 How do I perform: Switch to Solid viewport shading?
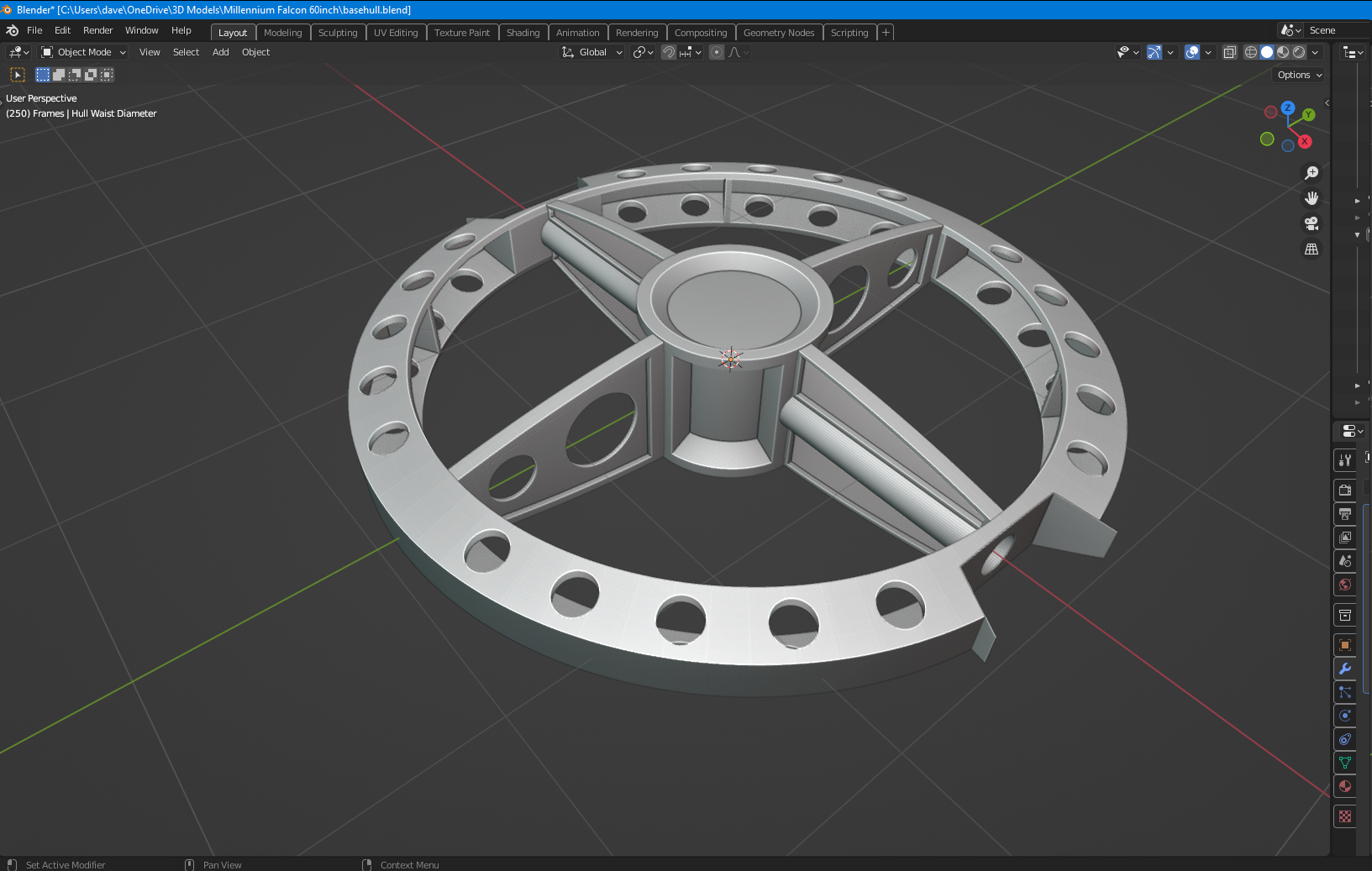tap(1267, 52)
